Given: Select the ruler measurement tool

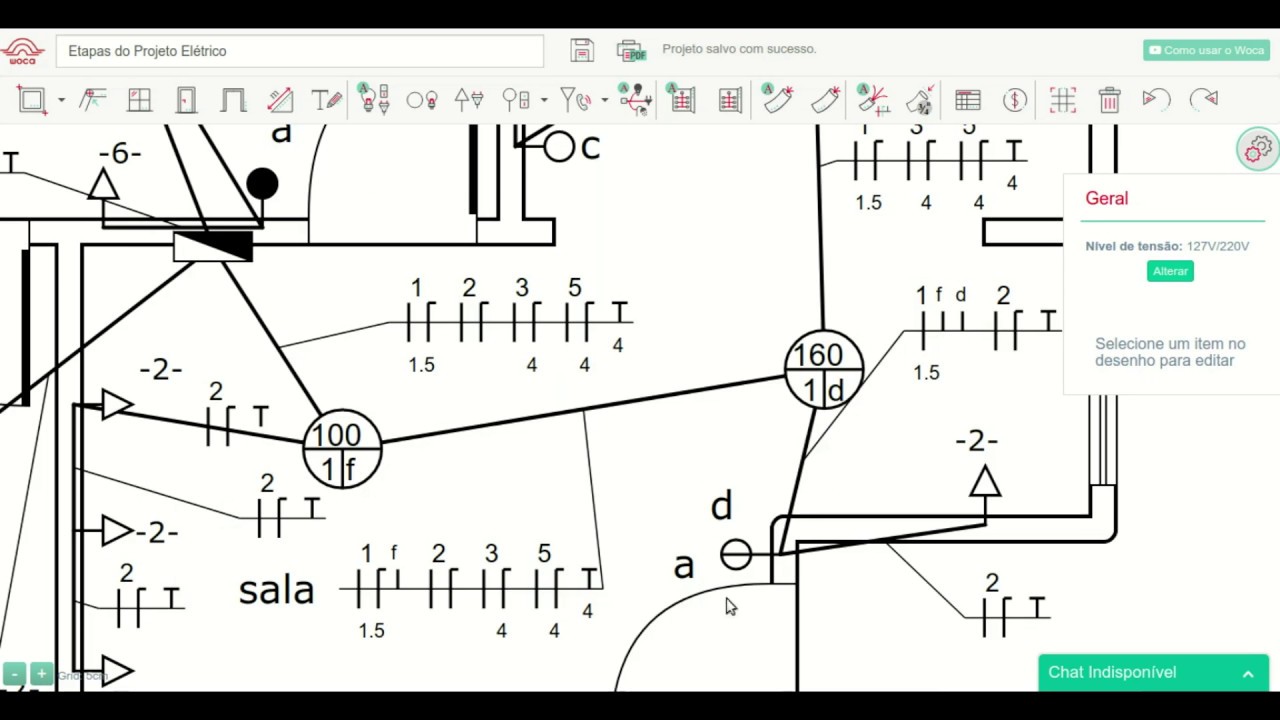Looking at the screenshot, I should tap(280, 100).
